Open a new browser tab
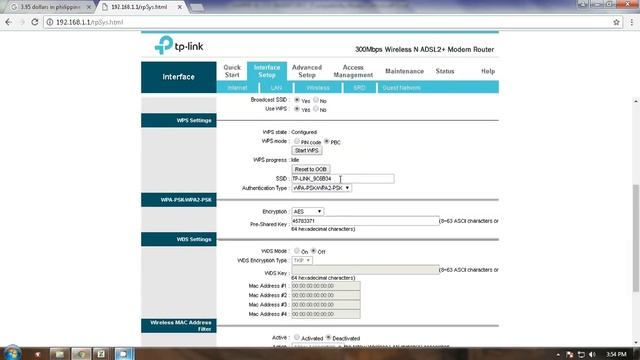 [197, 7]
